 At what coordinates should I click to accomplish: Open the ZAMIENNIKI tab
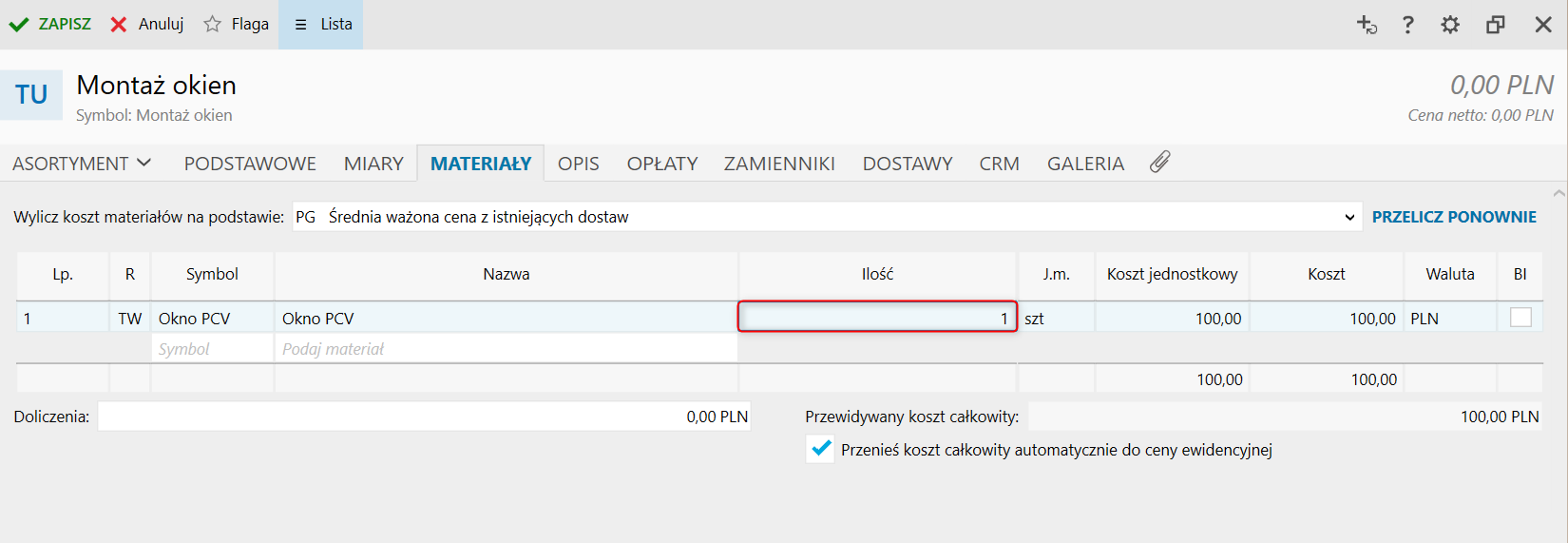(779, 164)
